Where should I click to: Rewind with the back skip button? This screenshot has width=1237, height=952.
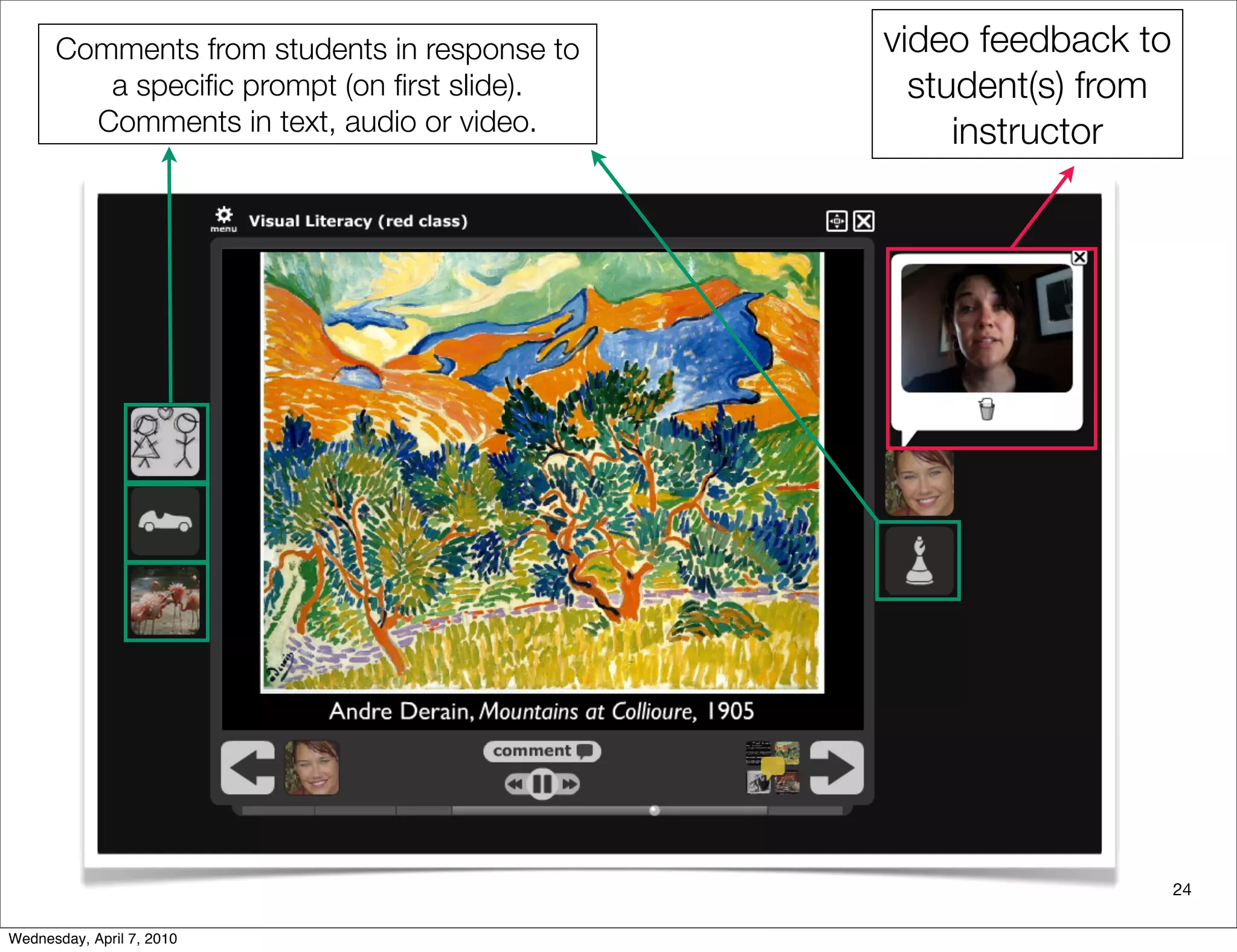point(515,784)
